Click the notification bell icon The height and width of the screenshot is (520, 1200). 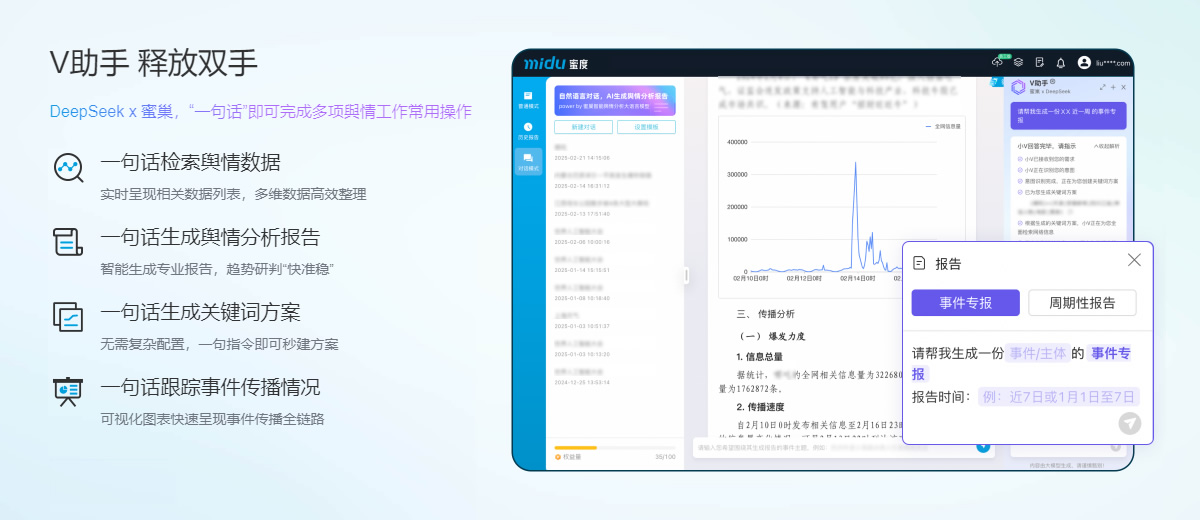coord(1061,62)
